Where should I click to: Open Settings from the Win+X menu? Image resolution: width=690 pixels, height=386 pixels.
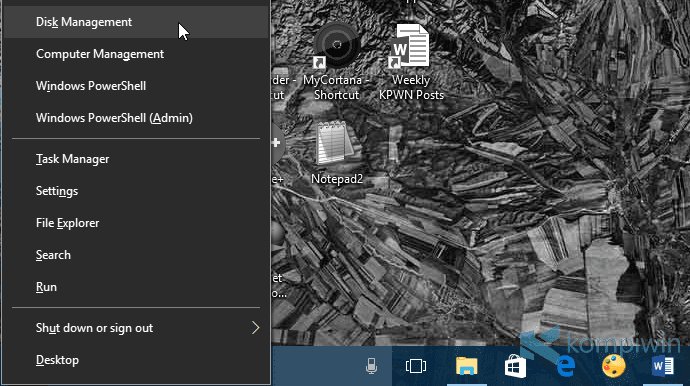[136, 191]
